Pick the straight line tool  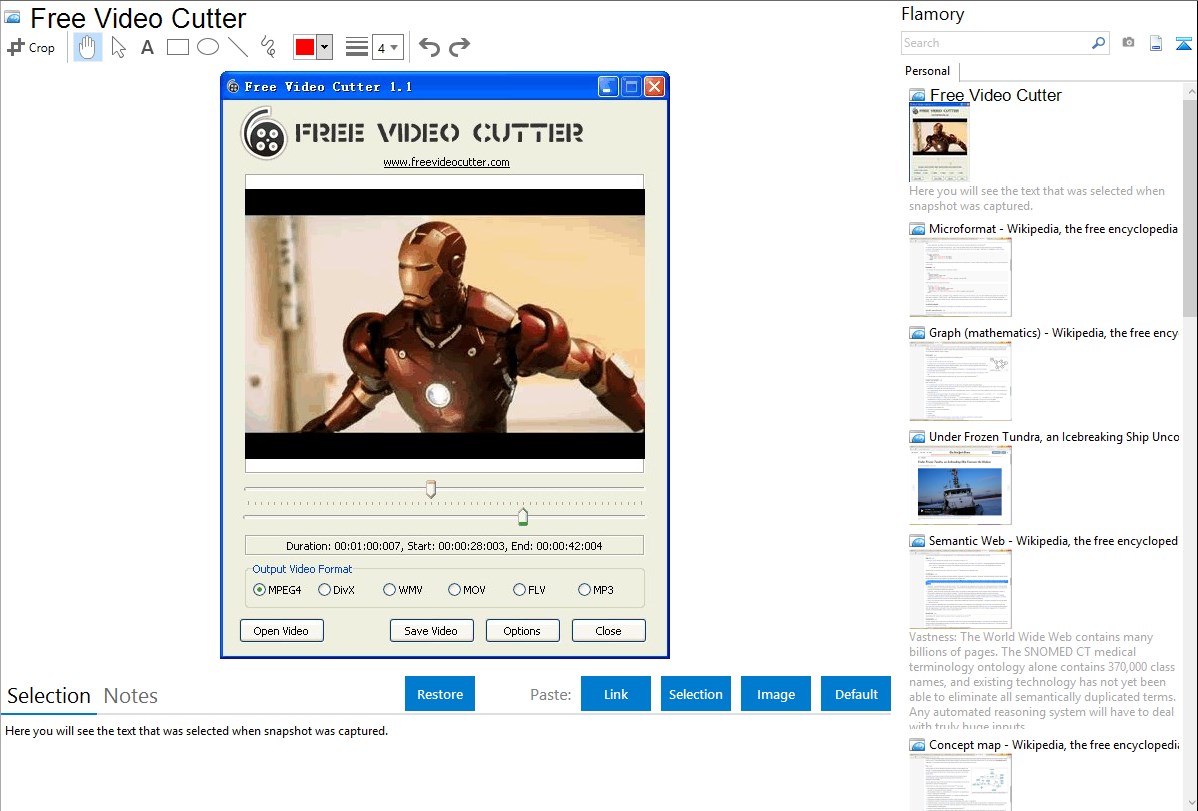point(238,47)
